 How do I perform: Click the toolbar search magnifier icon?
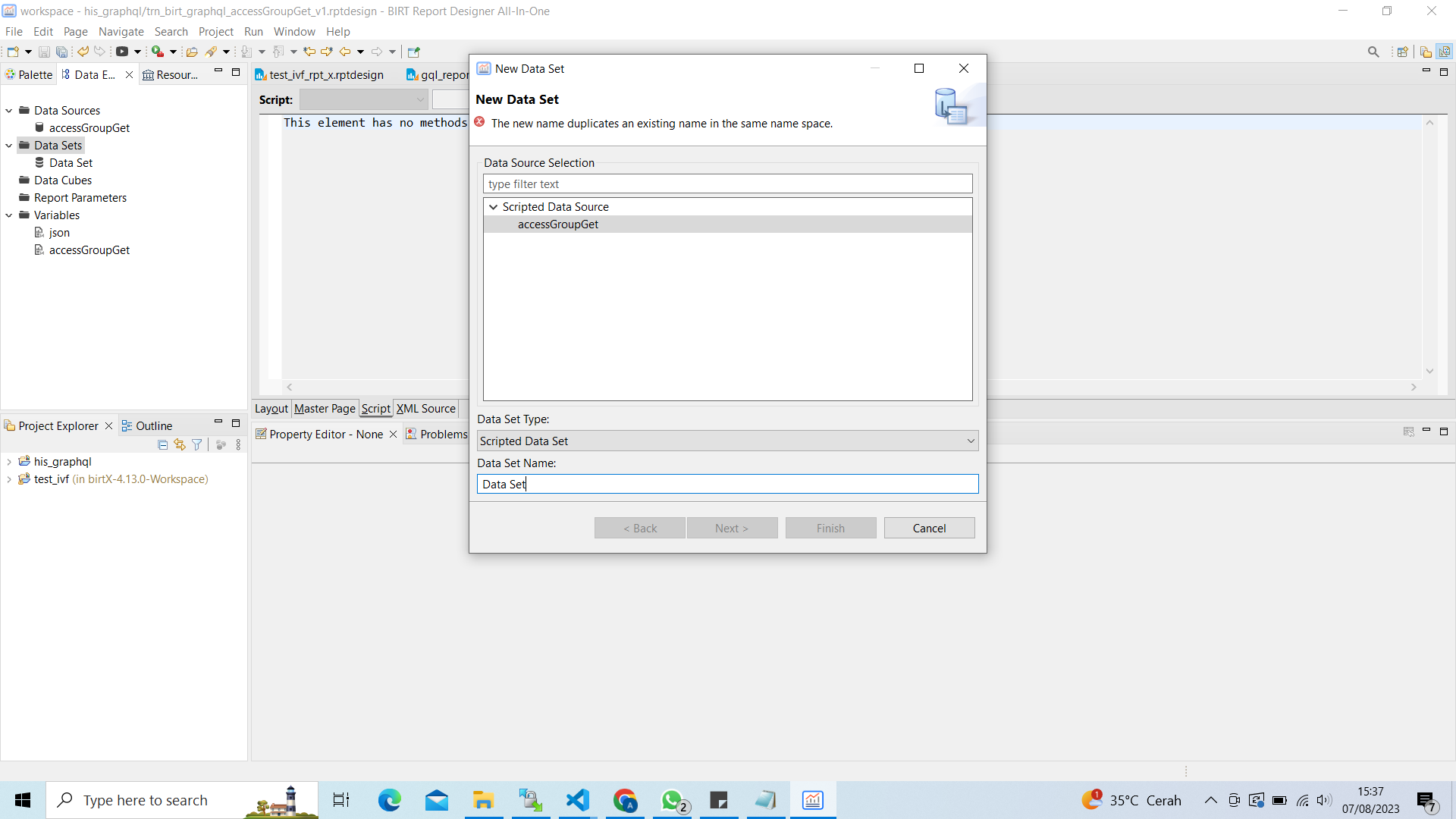[1373, 52]
